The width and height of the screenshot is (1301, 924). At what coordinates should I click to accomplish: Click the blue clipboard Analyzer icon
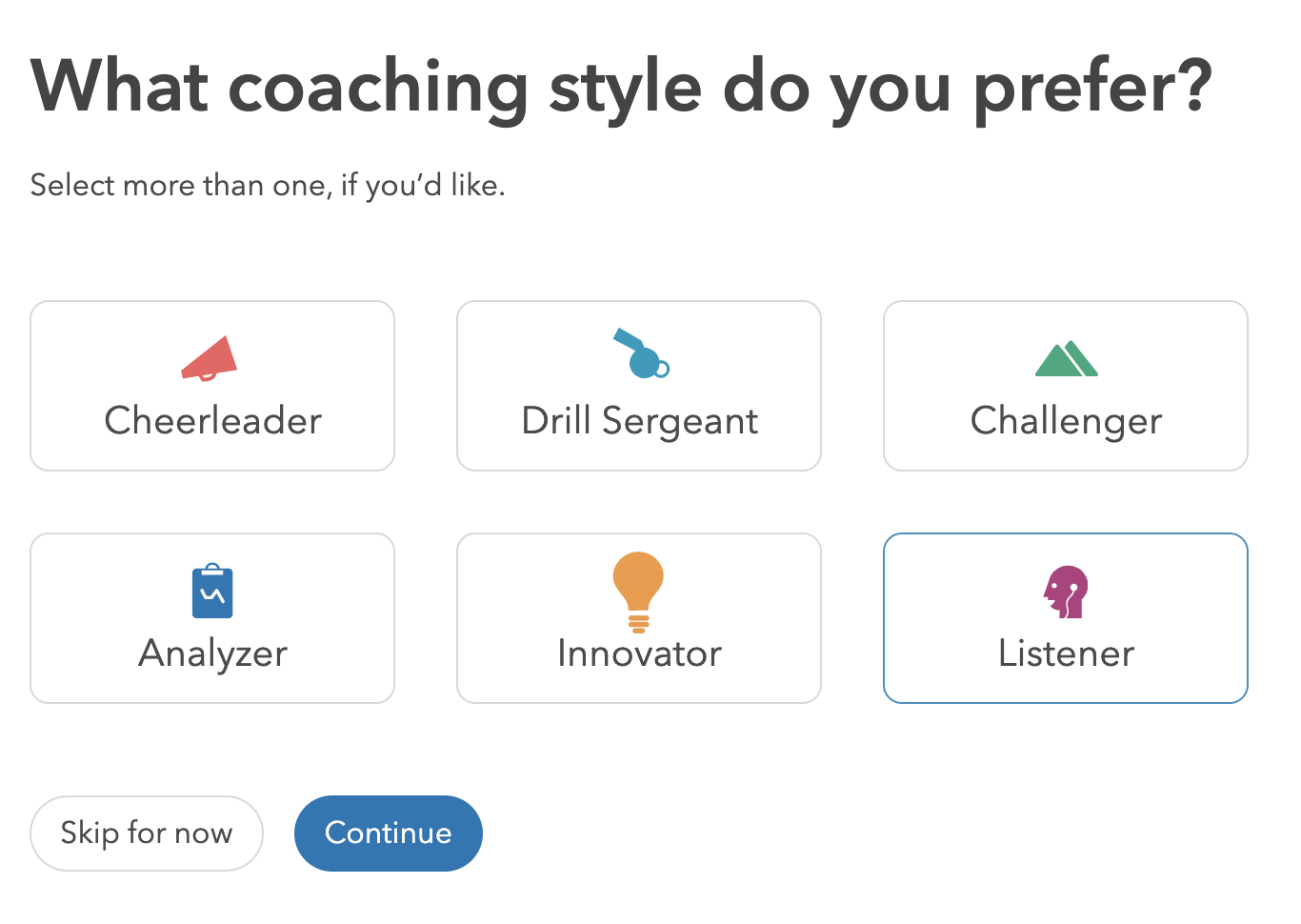click(212, 591)
